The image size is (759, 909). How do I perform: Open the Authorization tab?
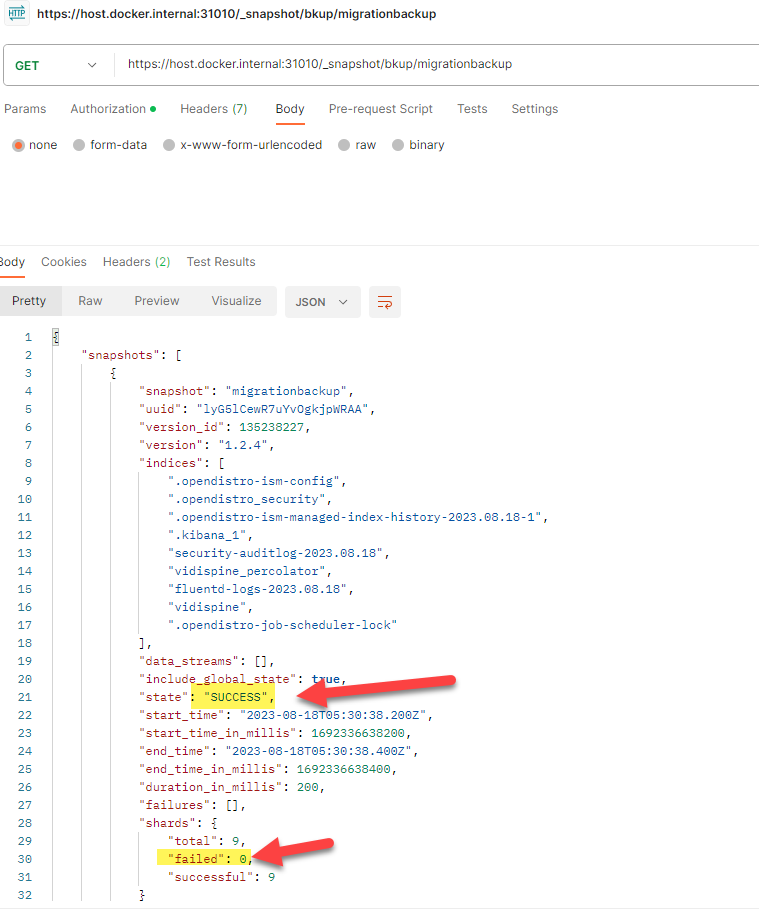[112, 109]
